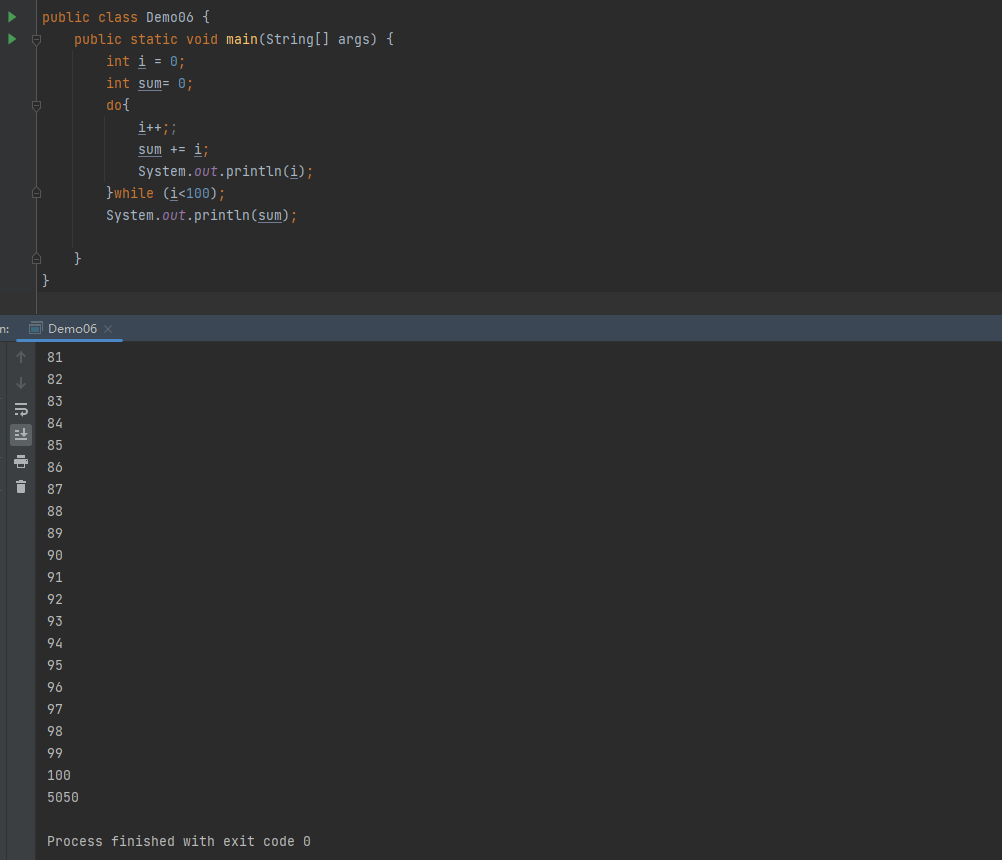Click the class name Demo06 in code
This screenshot has width=1002, height=860.
point(169,17)
